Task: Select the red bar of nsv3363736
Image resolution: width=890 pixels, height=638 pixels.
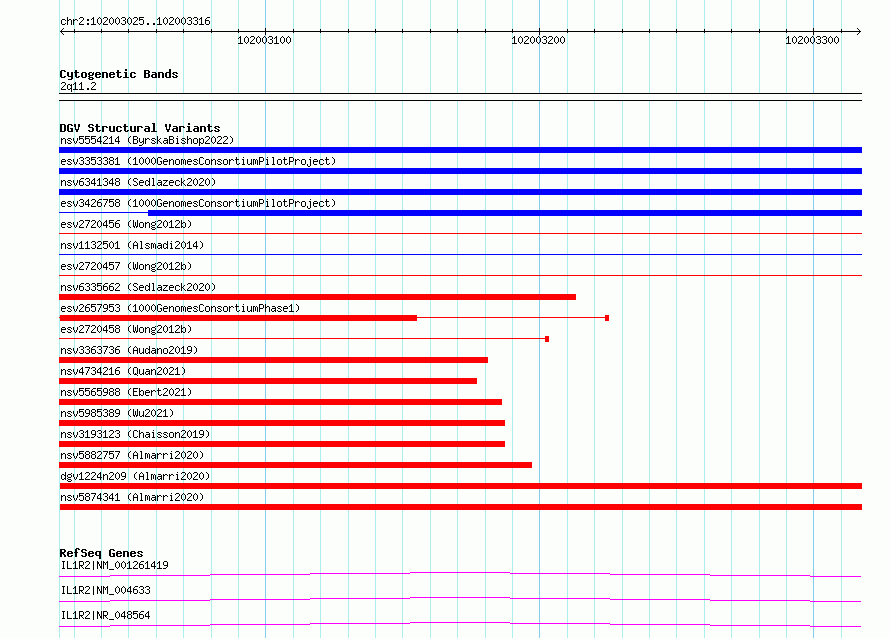Action: [274, 360]
